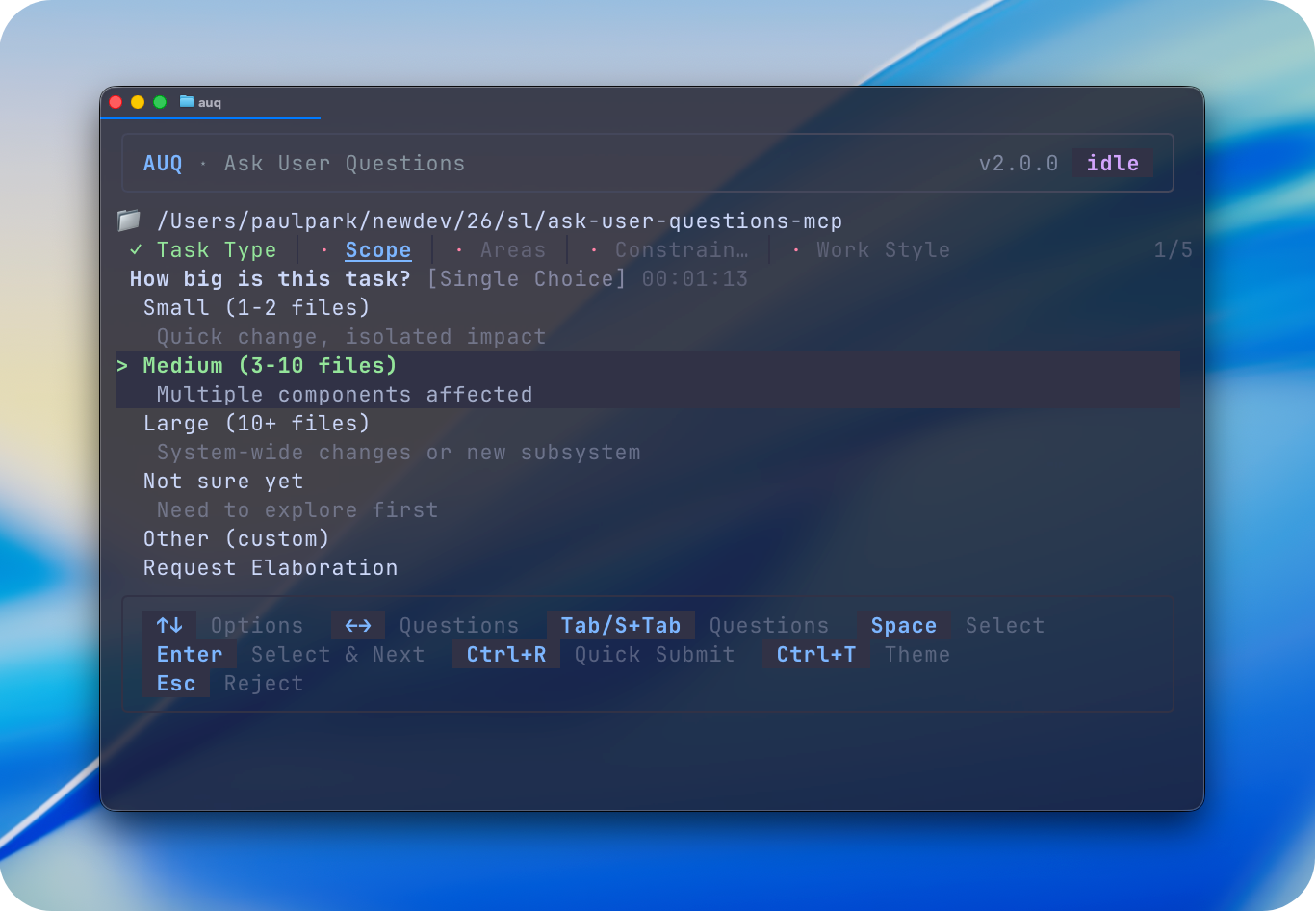Image resolution: width=1316 pixels, height=911 pixels.
Task: Click 'Multiple components affected' description
Action: pos(345,395)
